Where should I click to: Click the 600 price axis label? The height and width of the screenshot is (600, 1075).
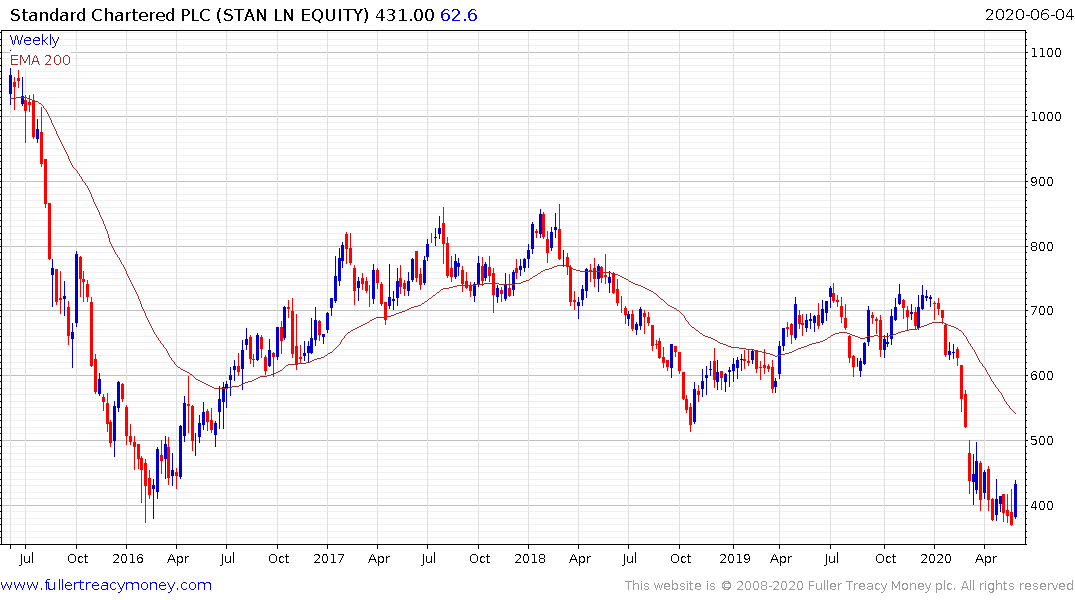(x=1042, y=376)
